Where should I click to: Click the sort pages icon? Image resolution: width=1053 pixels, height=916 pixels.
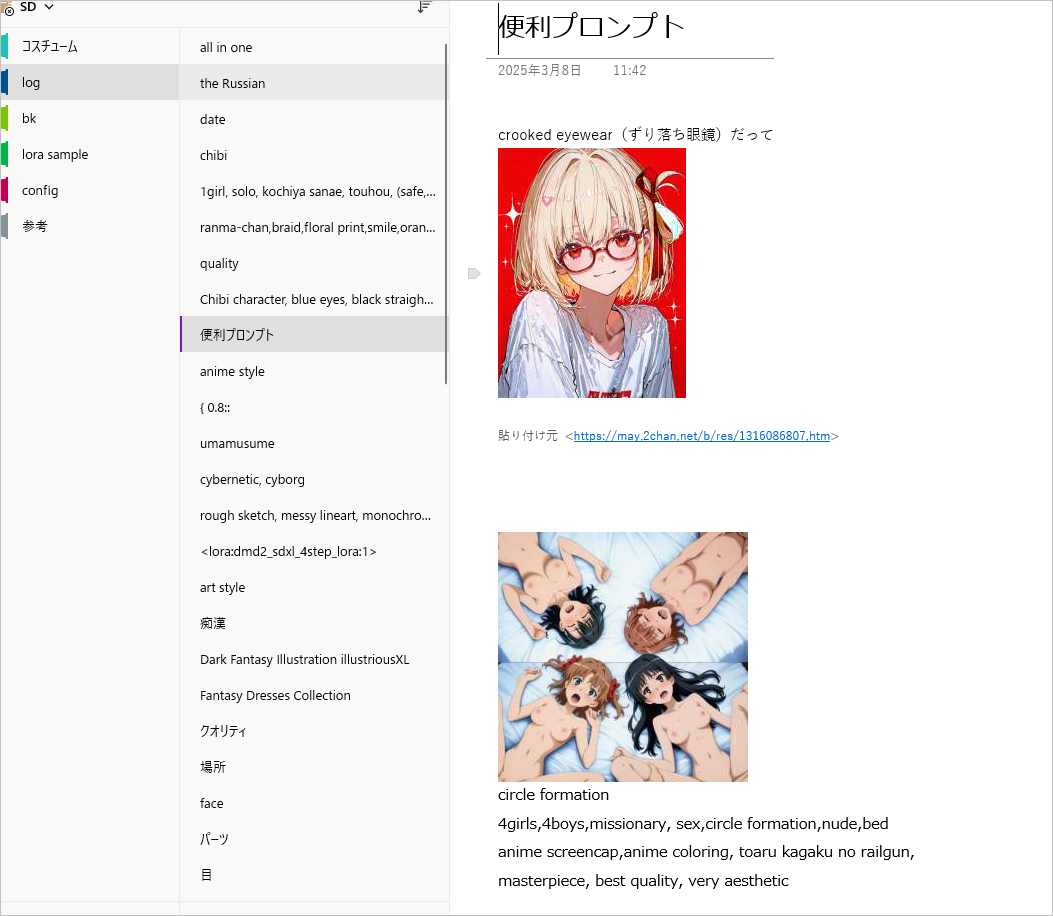(x=424, y=7)
